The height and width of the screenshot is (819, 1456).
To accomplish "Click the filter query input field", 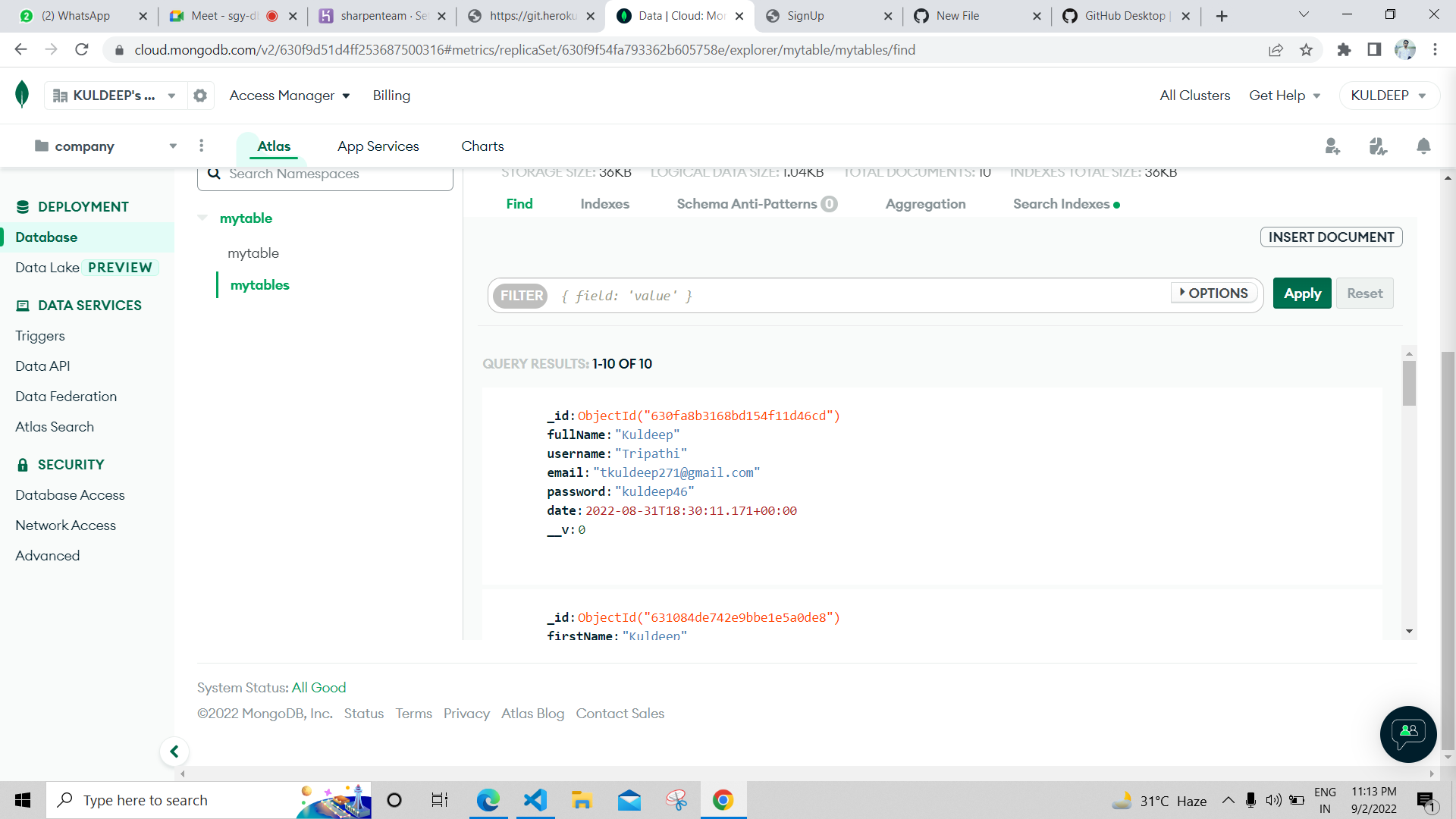I will click(x=834, y=296).
